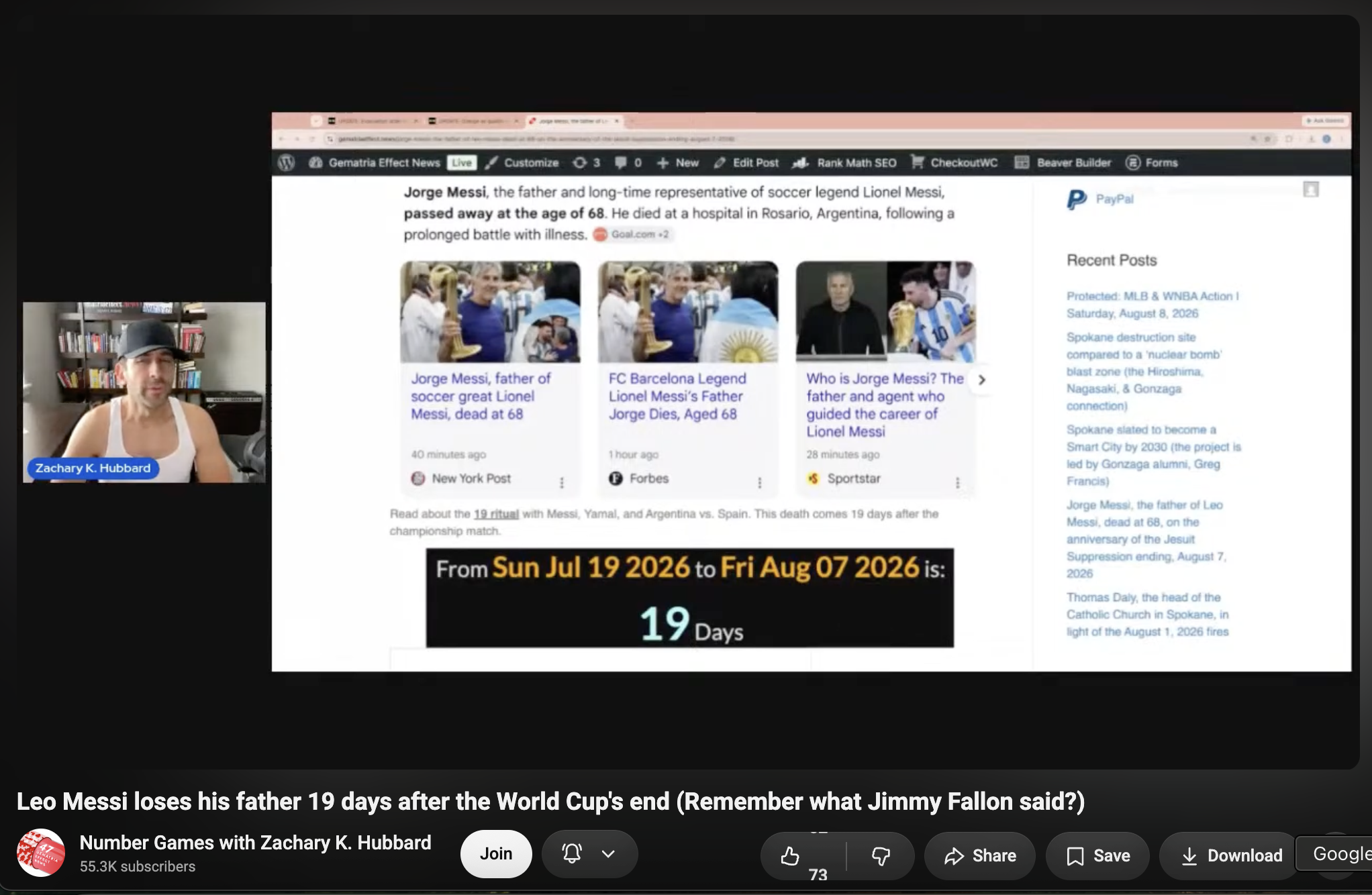Open Sportstar article card image
Image resolution: width=1372 pixels, height=895 pixels.
click(x=886, y=312)
